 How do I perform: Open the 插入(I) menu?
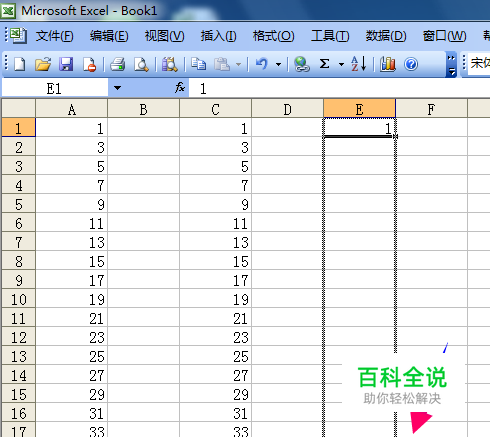click(x=218, y=36)
